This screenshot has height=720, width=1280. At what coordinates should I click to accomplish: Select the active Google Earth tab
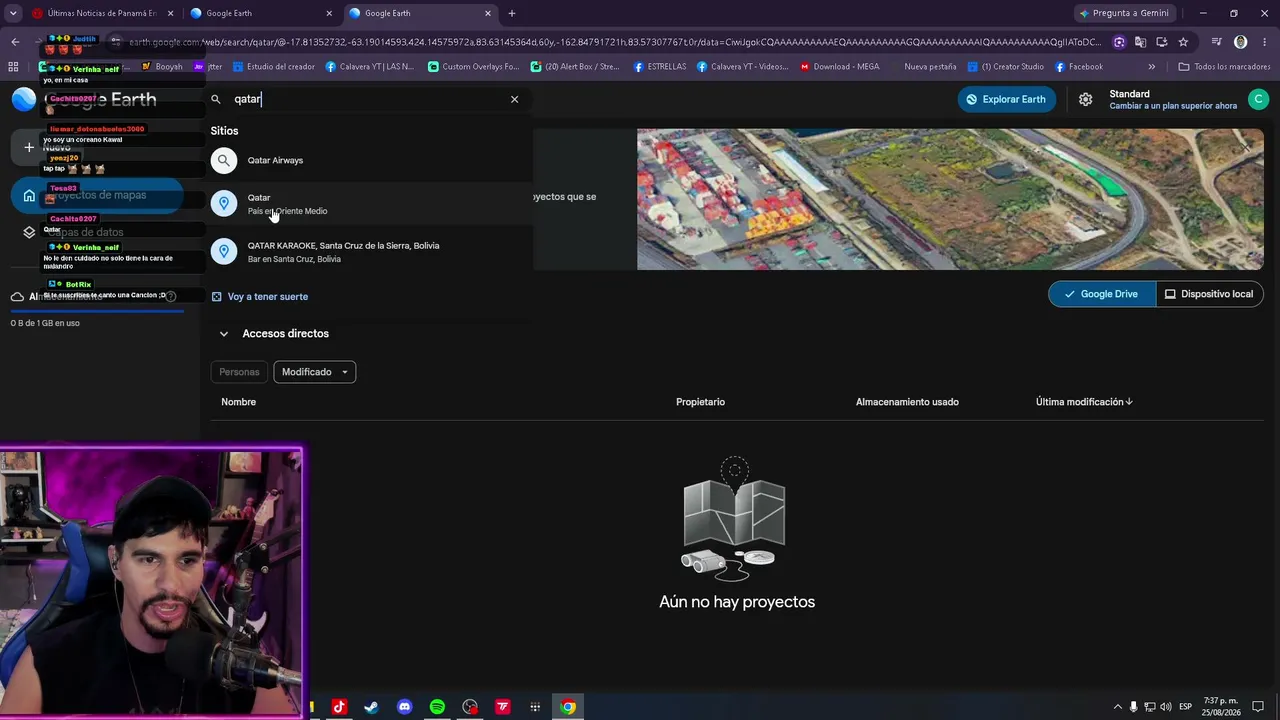[x=421, y=13]
